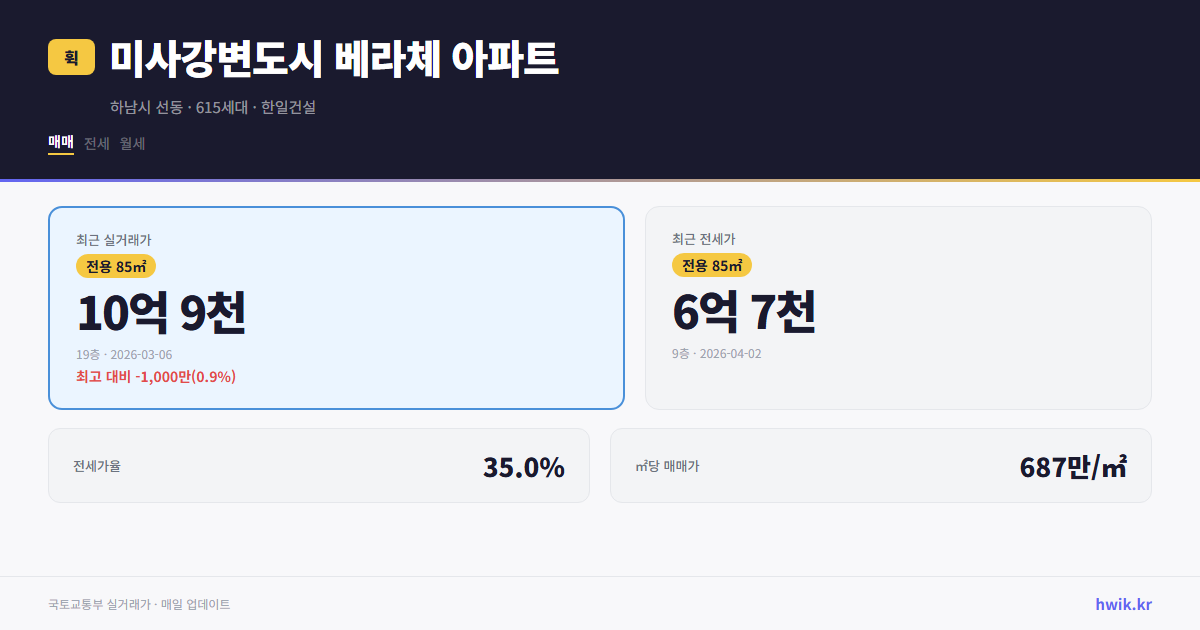Select the 최근 전세가 price card
The image size is (1200, 630).
[898, 307]
